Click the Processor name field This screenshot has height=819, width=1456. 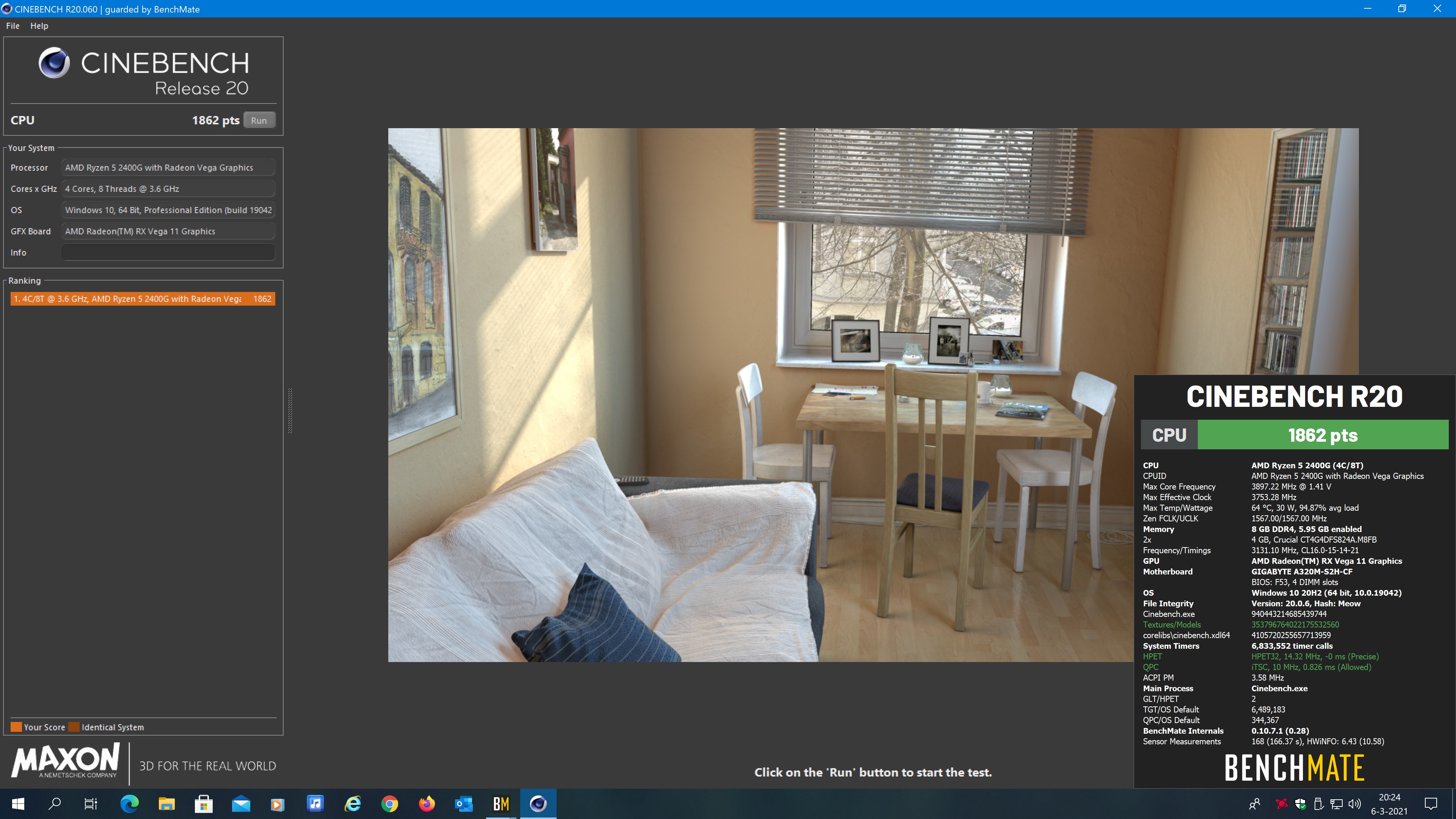pyautogui.click(x=168, y=168)
